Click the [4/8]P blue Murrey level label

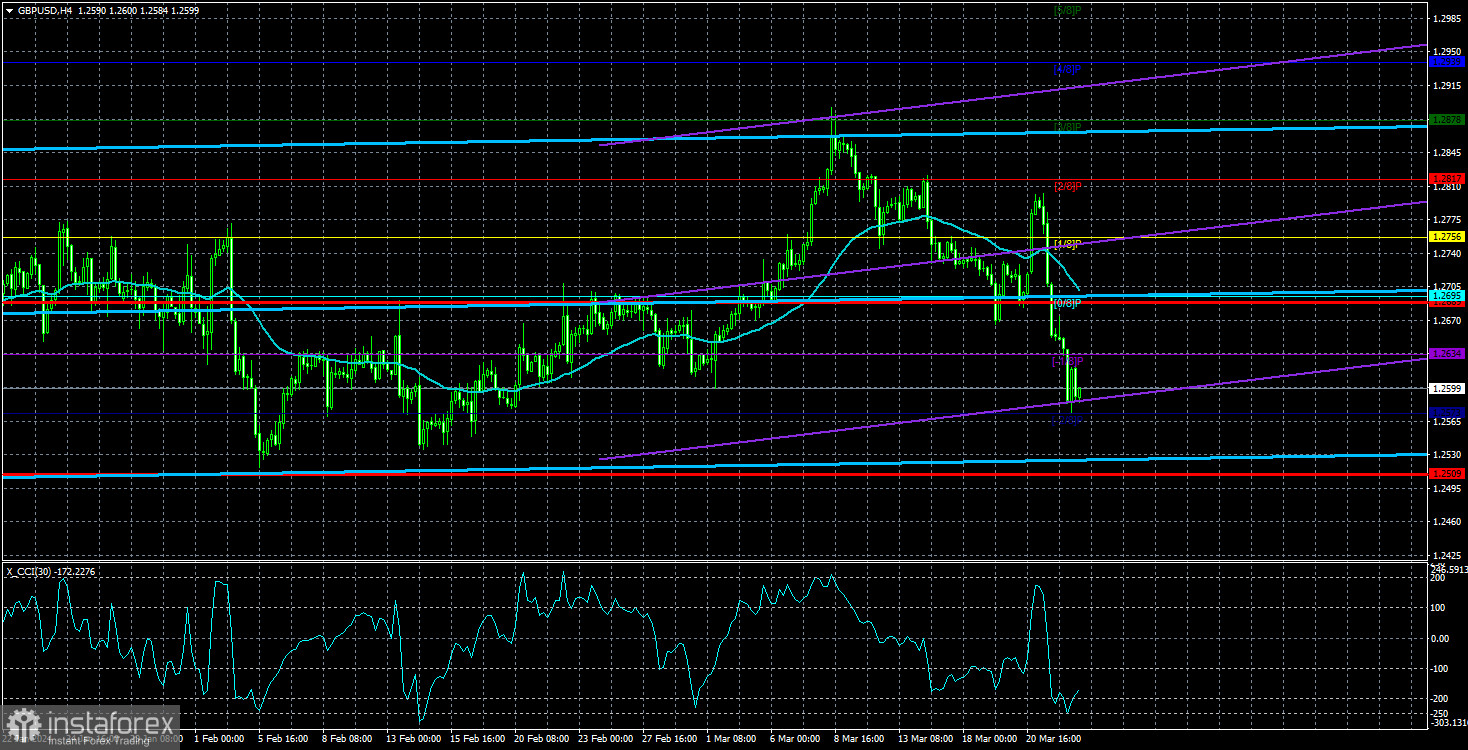1067,70
